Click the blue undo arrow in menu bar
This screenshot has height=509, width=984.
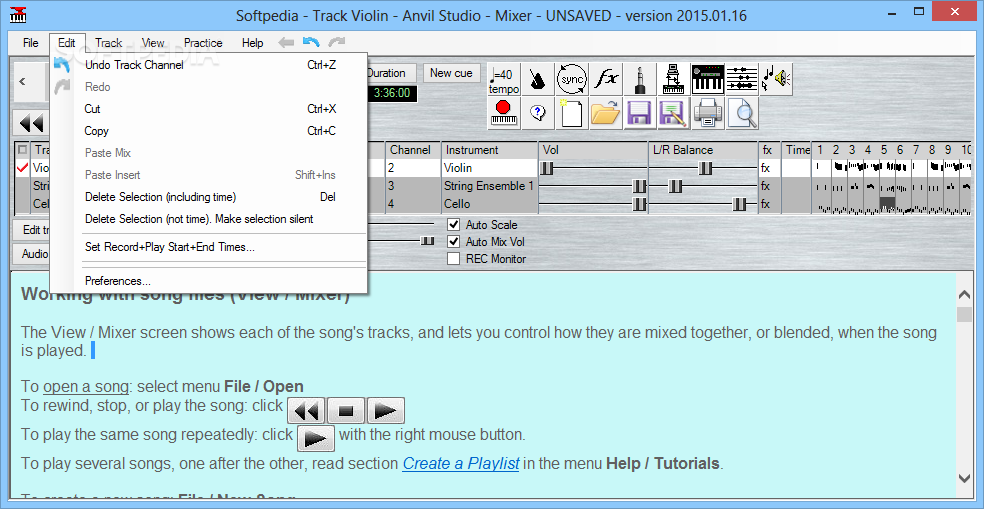[x=311, y=43]
